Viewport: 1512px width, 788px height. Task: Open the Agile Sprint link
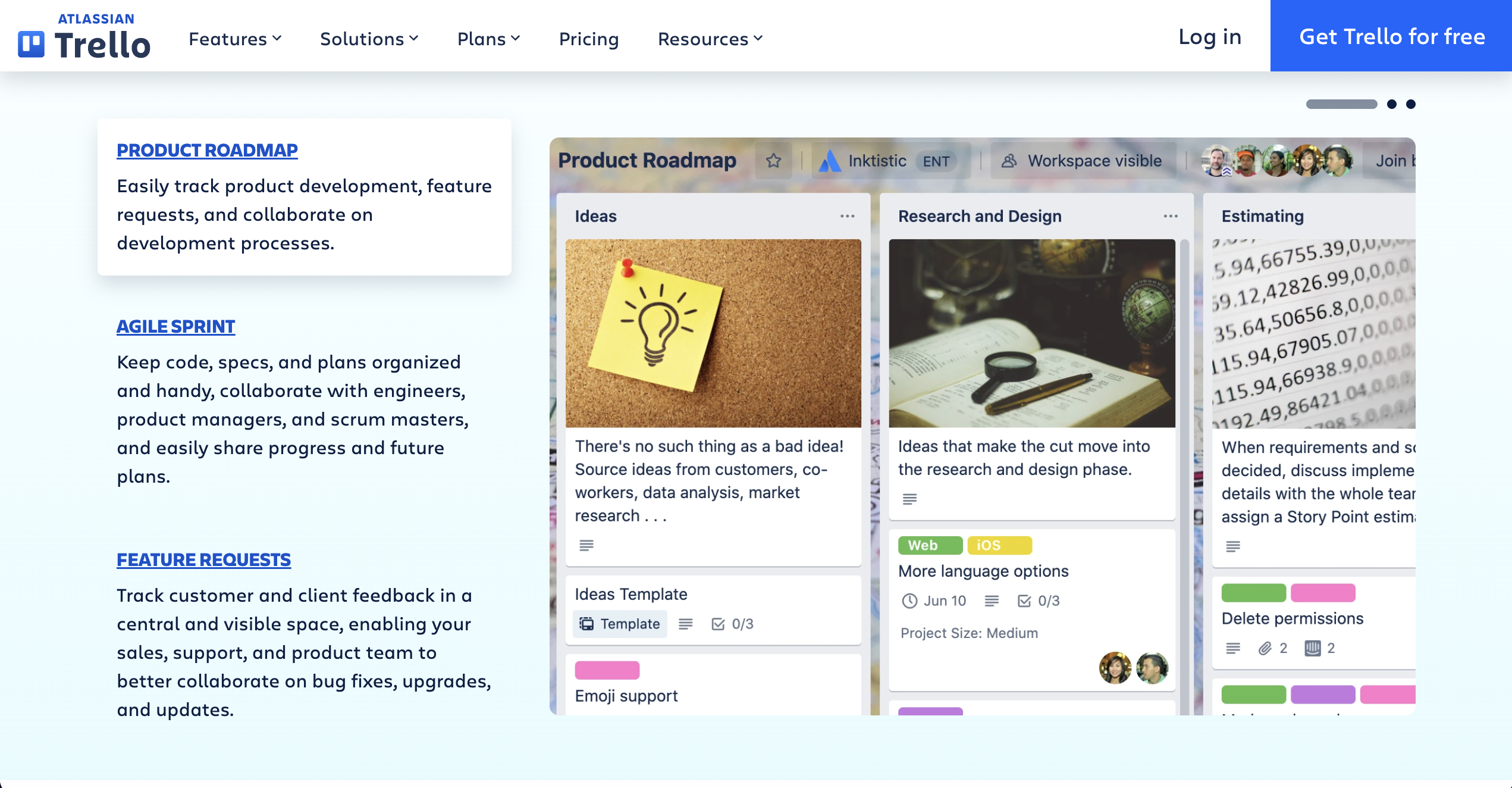point(175,326)
